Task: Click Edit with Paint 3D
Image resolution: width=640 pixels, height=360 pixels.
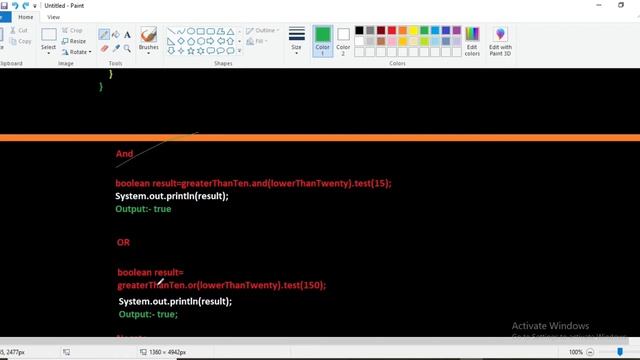Action: coord(500,41)
